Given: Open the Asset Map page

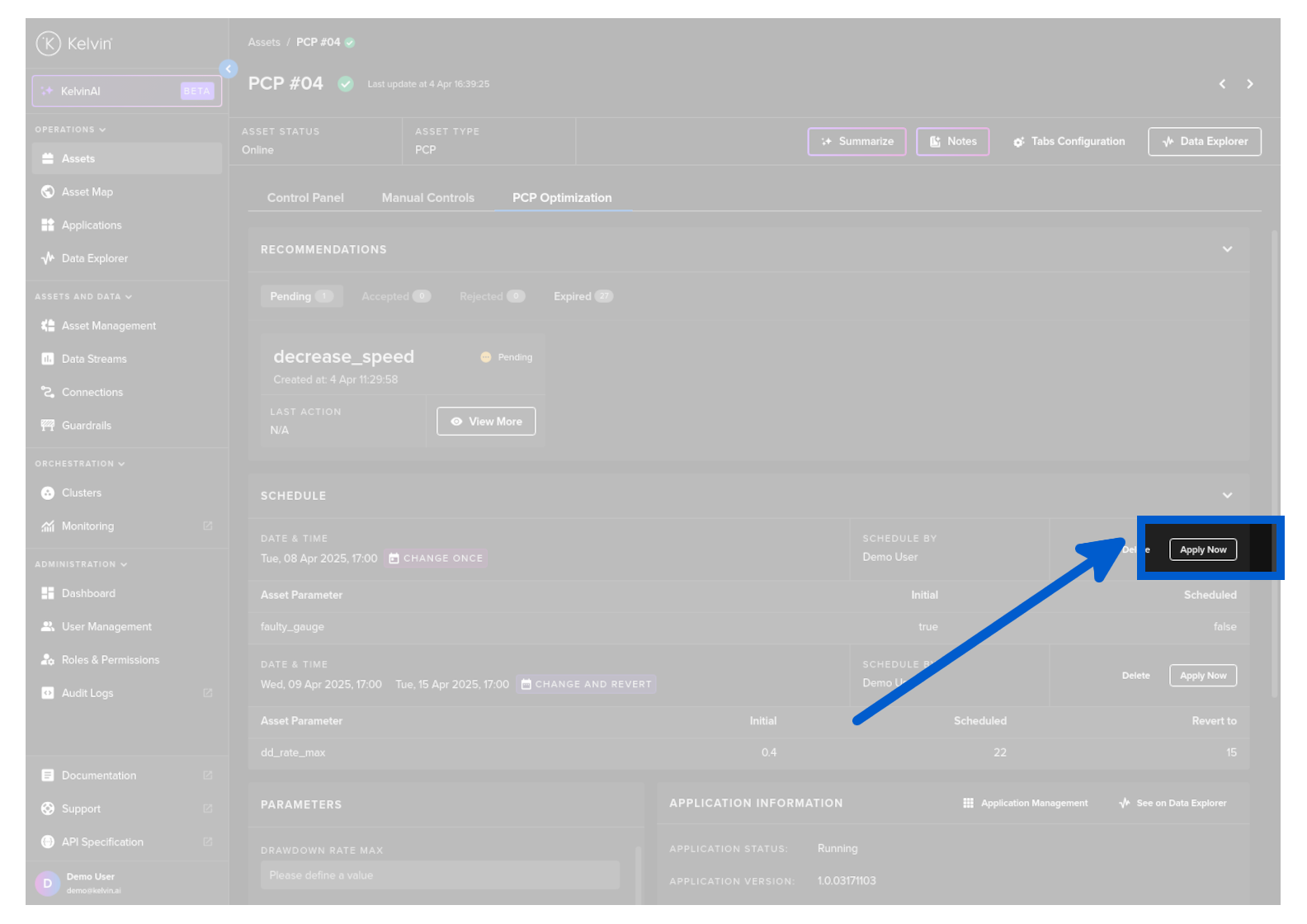Looking at the screenshot, I should point(87,192).
